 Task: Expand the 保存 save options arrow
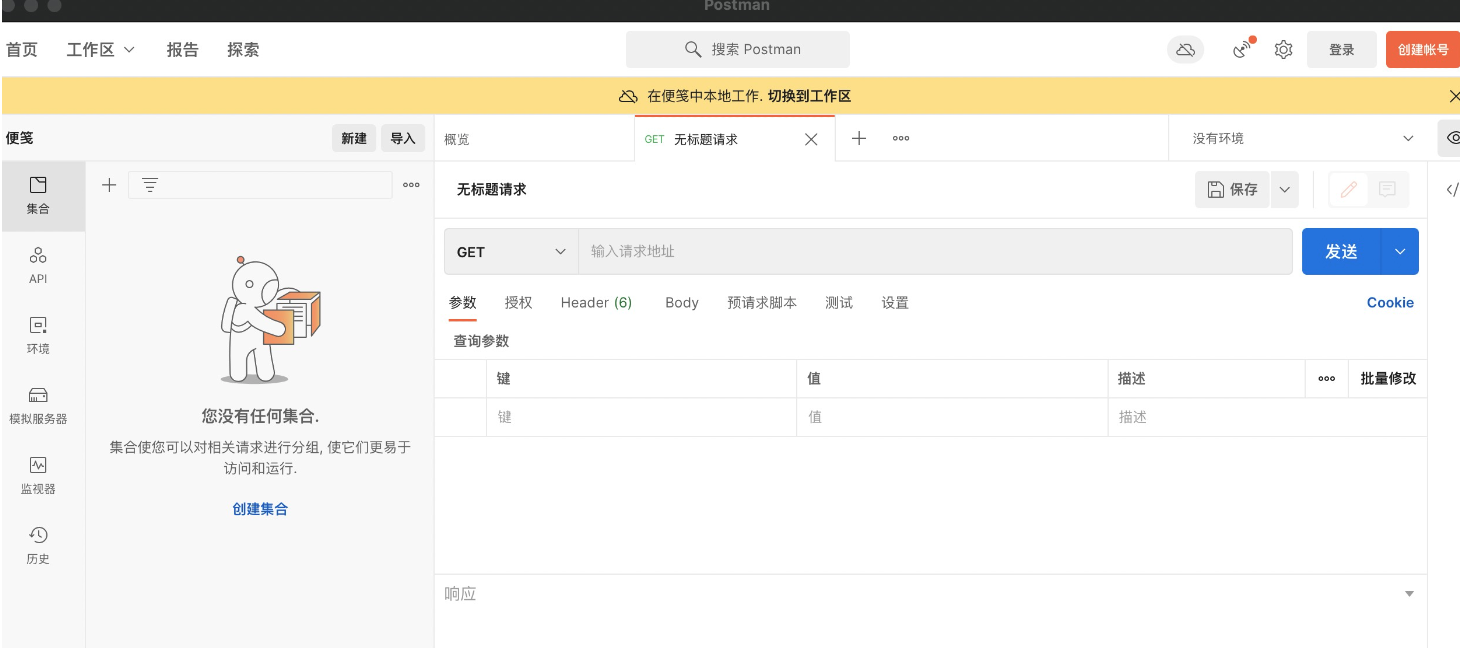point(1285,189)
